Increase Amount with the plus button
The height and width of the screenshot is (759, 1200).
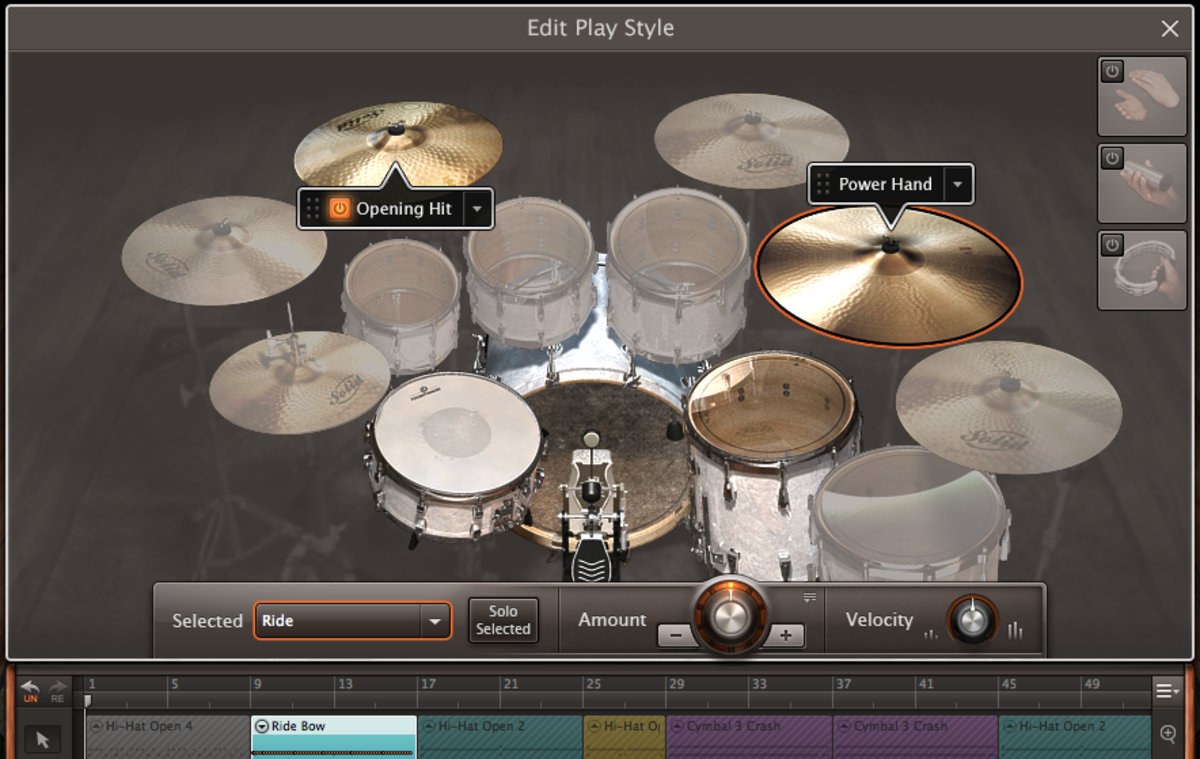tap(786, 635)
